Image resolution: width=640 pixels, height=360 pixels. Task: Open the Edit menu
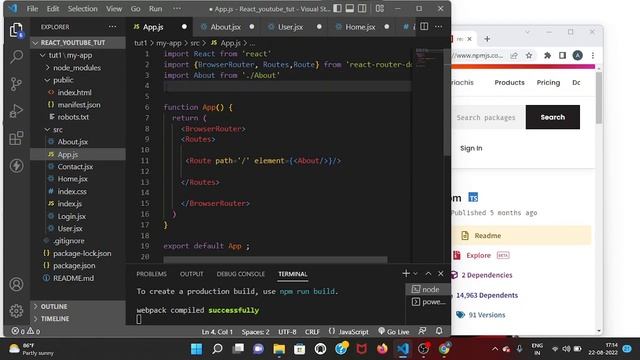53,9
